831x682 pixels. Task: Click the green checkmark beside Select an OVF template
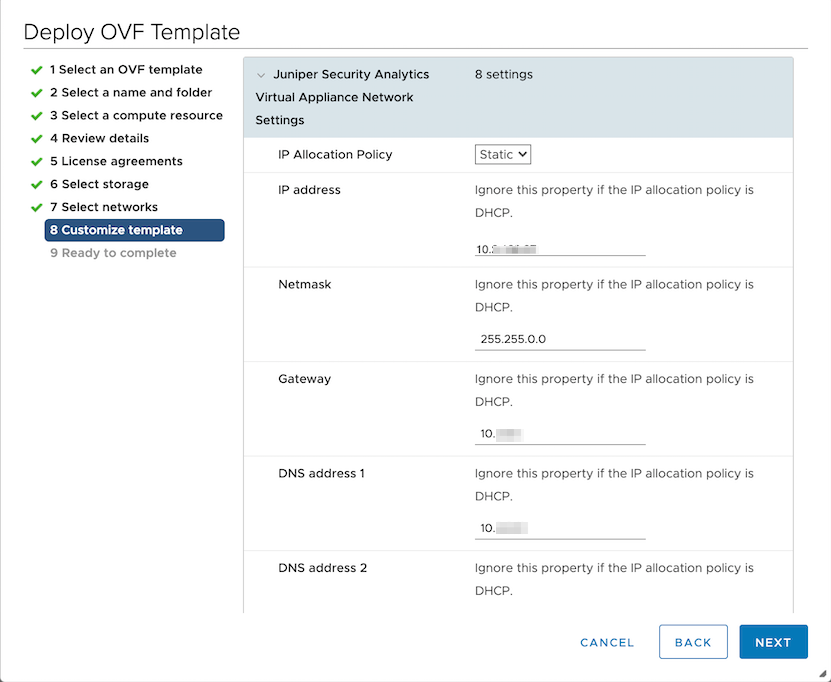(37, 70)
